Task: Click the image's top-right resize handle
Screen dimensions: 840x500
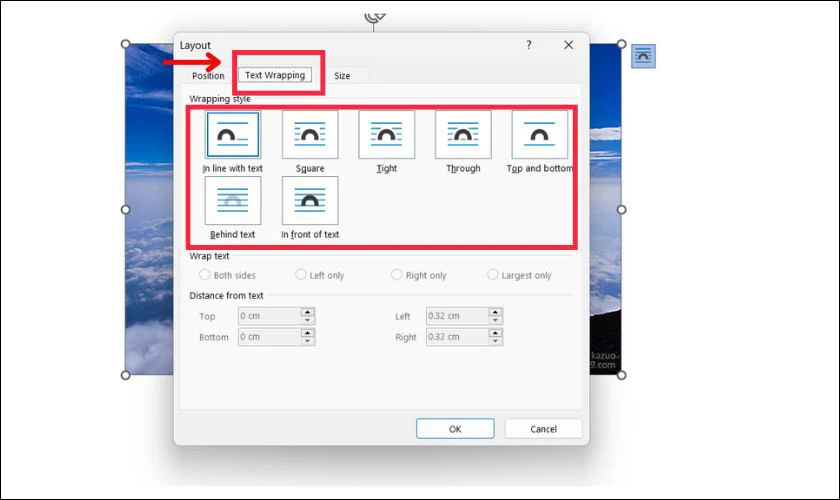Action: [621, 43]
